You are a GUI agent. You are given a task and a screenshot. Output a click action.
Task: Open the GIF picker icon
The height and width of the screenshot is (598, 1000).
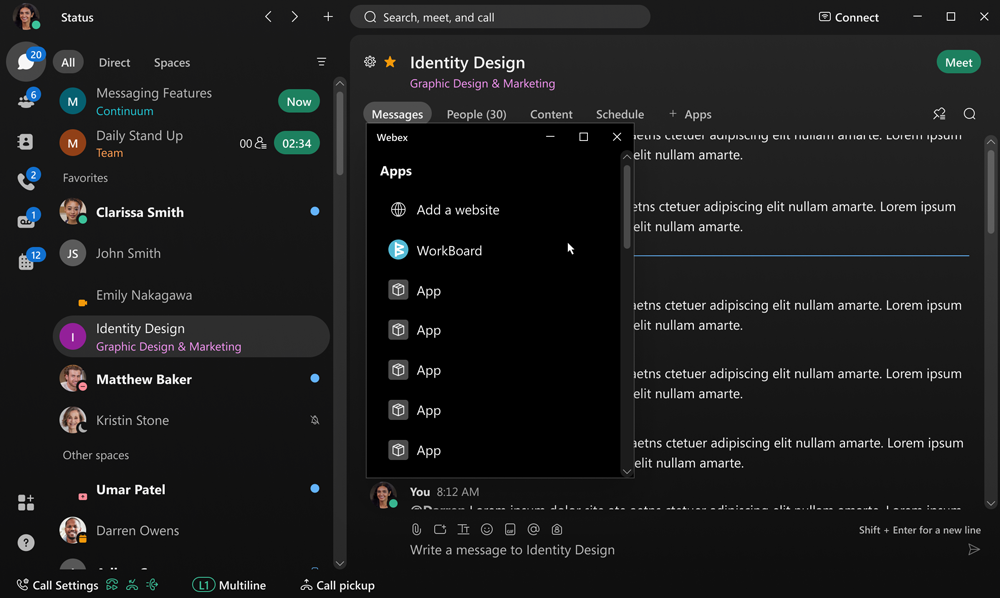[x=510, y=529]
